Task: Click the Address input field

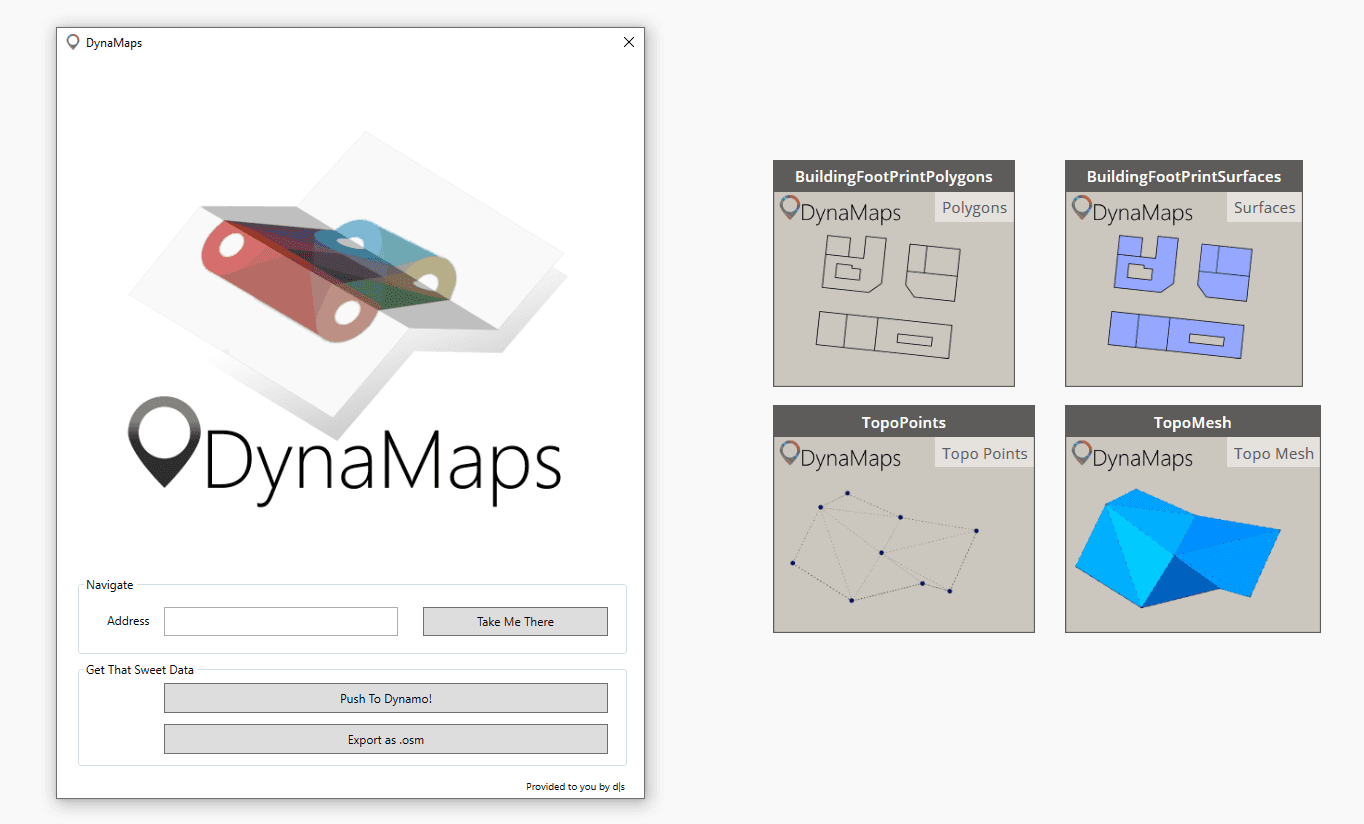Action: tap(281, 621)
